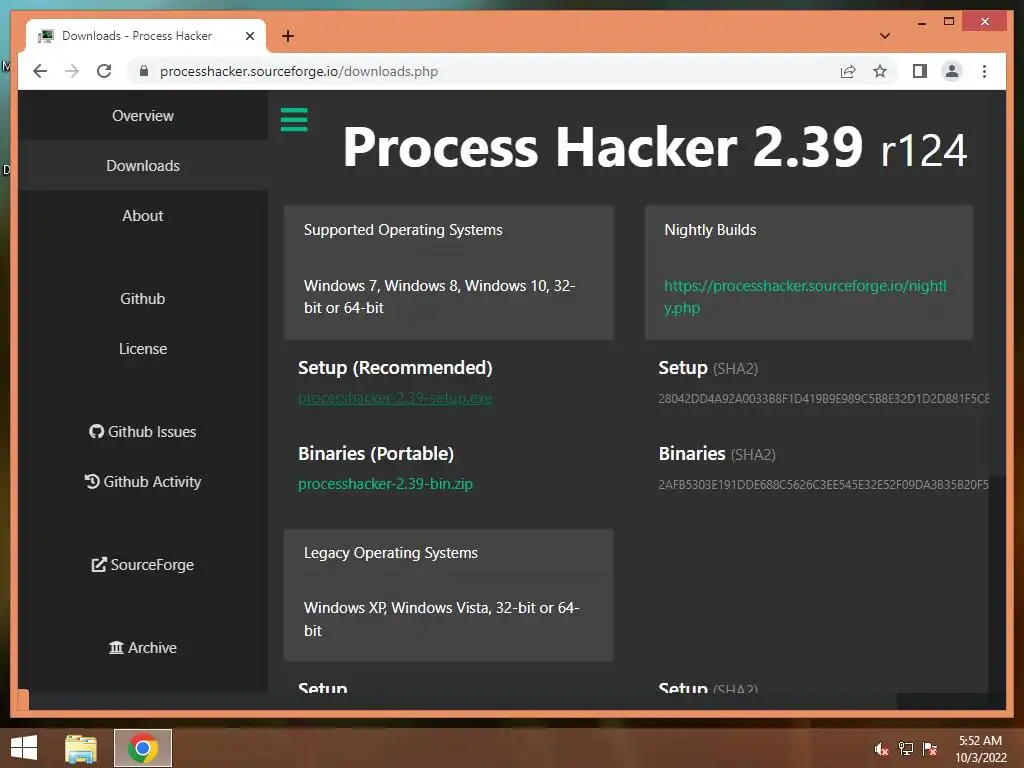Open the About page from sidebar
The height and width of the screenshot is (768, 1024).
pyautogui.click(x=142, y=216)
